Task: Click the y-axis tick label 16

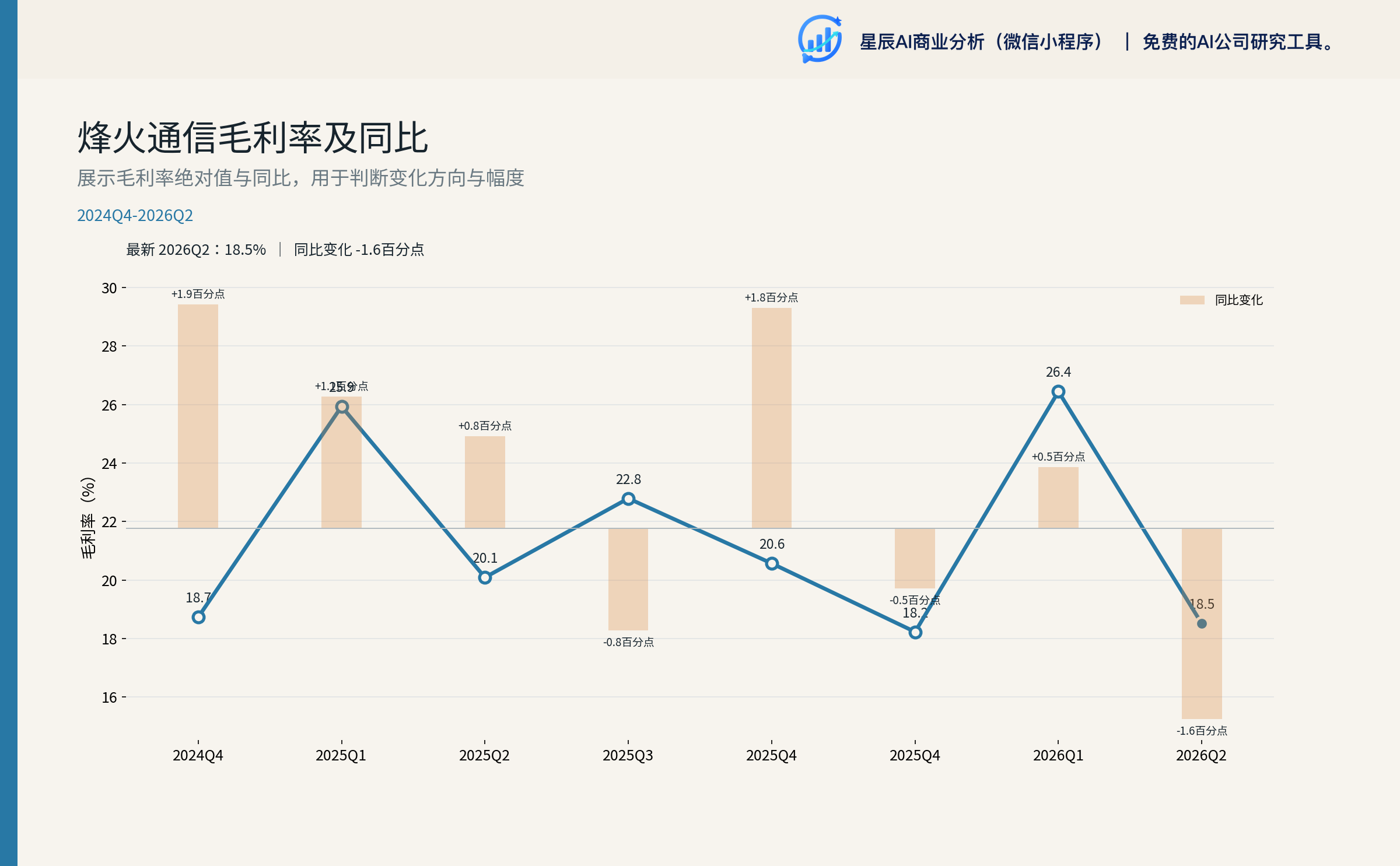Action: [109, 697]
